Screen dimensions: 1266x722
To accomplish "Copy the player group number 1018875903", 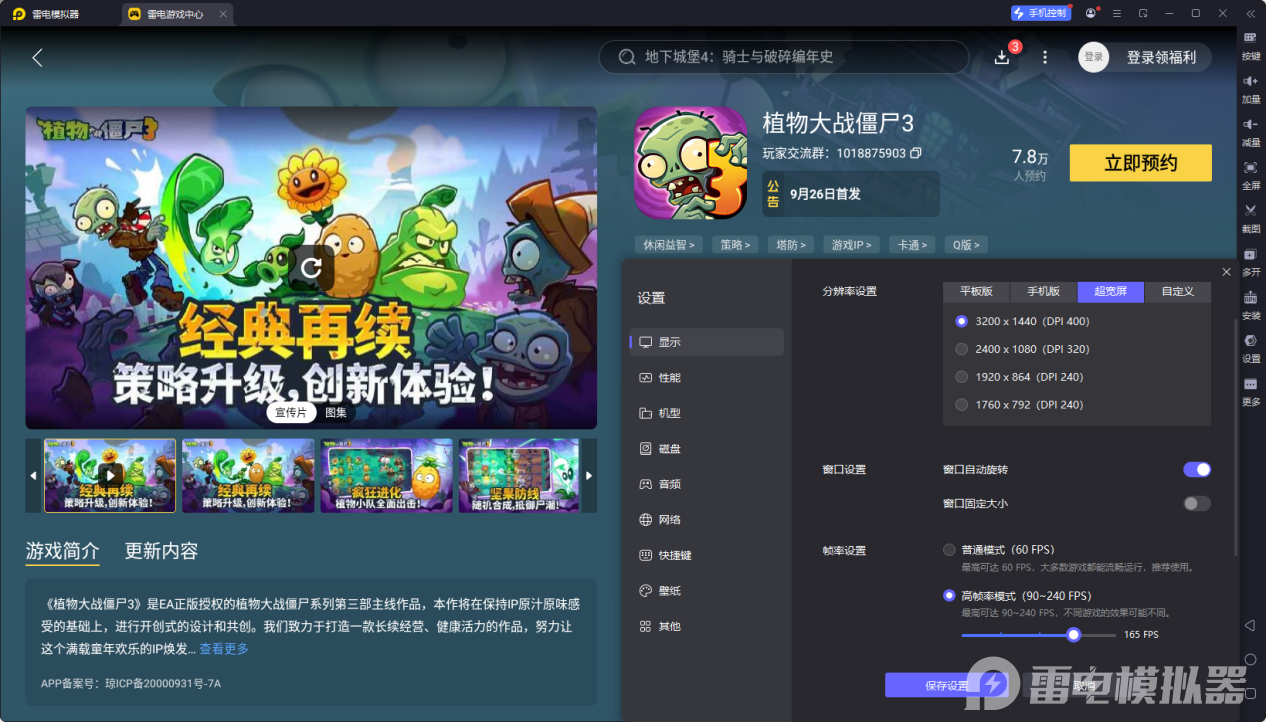I will pos(915,153).
